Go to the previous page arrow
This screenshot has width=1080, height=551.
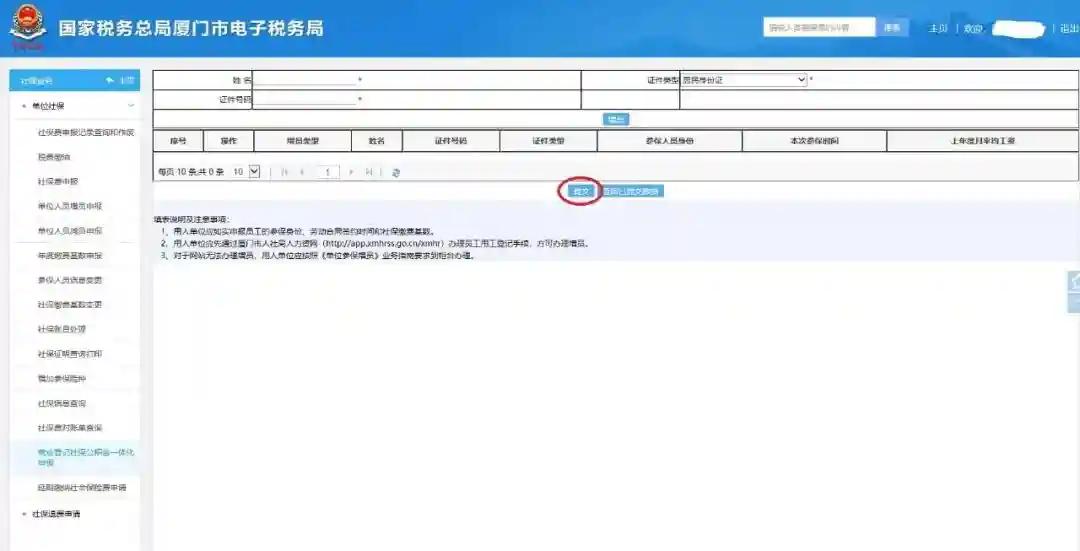point(302,172)
